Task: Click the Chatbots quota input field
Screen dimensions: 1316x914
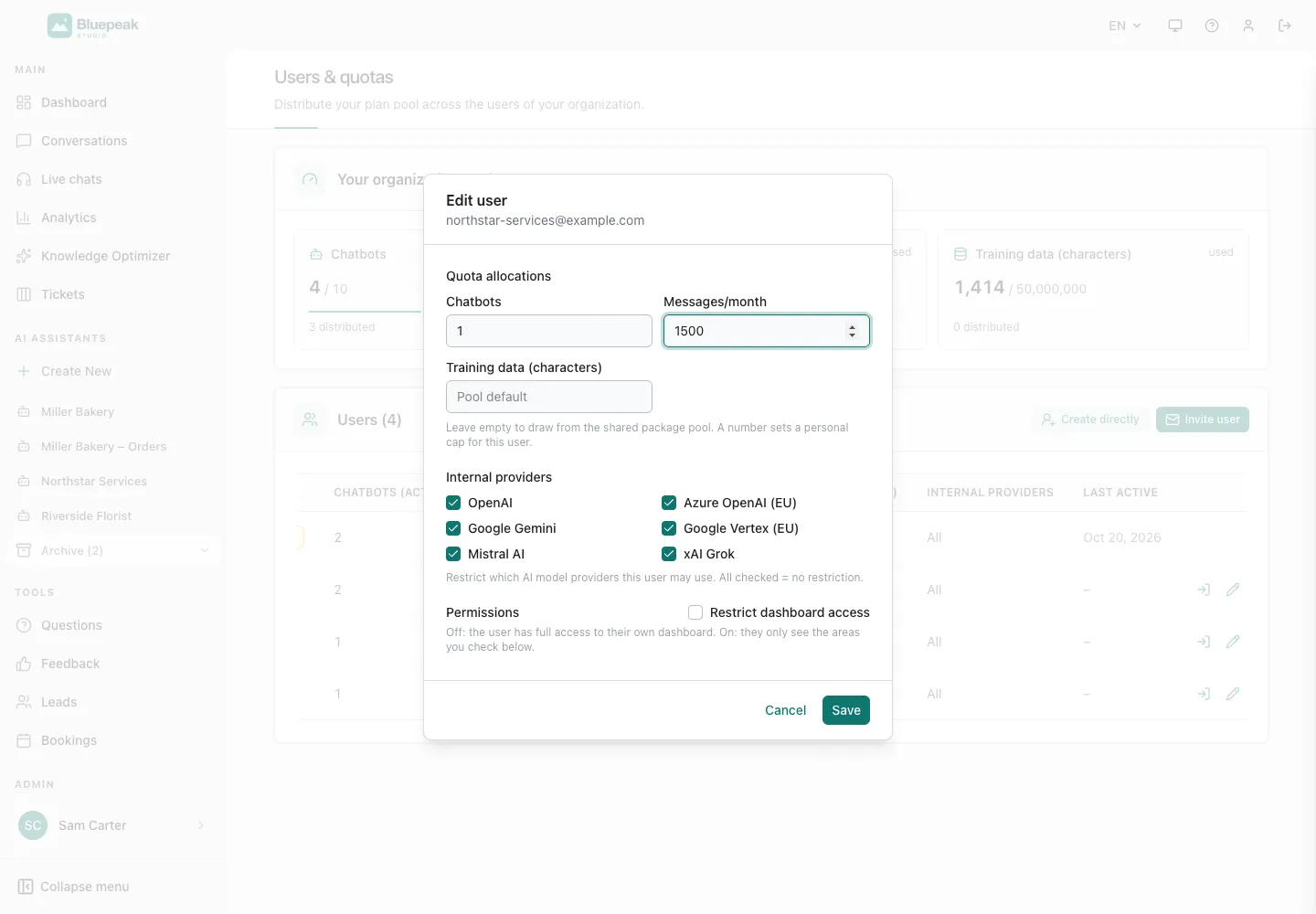Action: 549,331
